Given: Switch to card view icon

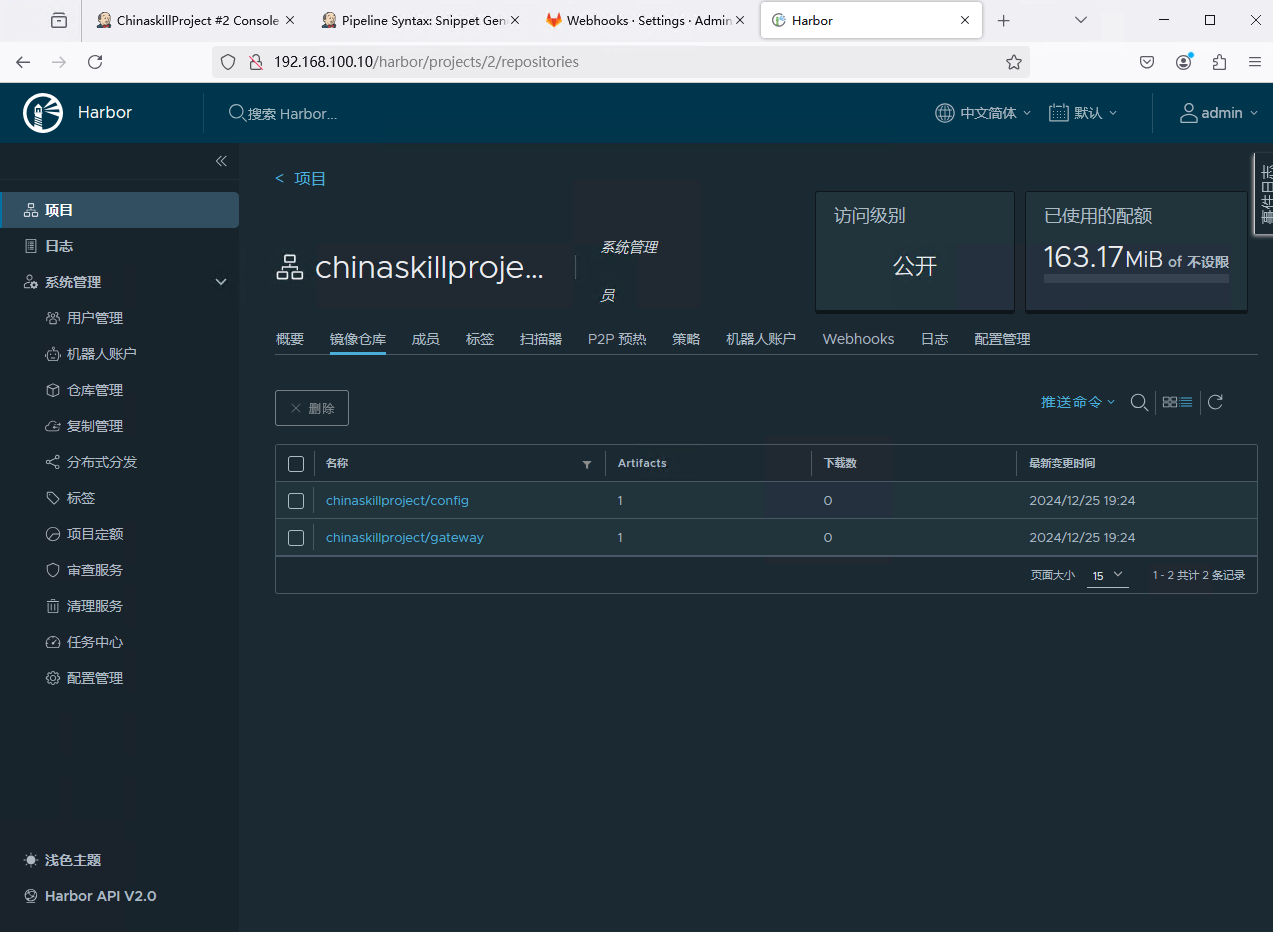Looking at the screenshot, I should coord(1169,402).
